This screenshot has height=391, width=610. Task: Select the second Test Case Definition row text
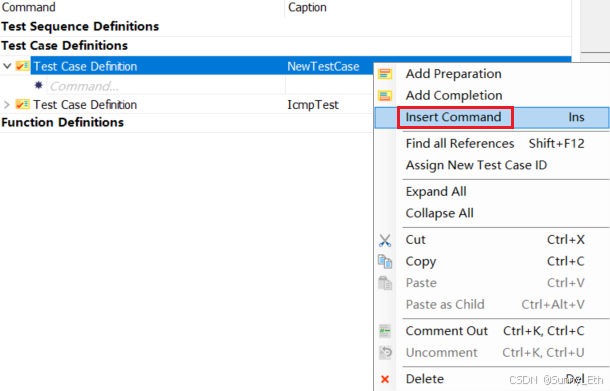click(x=85, y=104)
